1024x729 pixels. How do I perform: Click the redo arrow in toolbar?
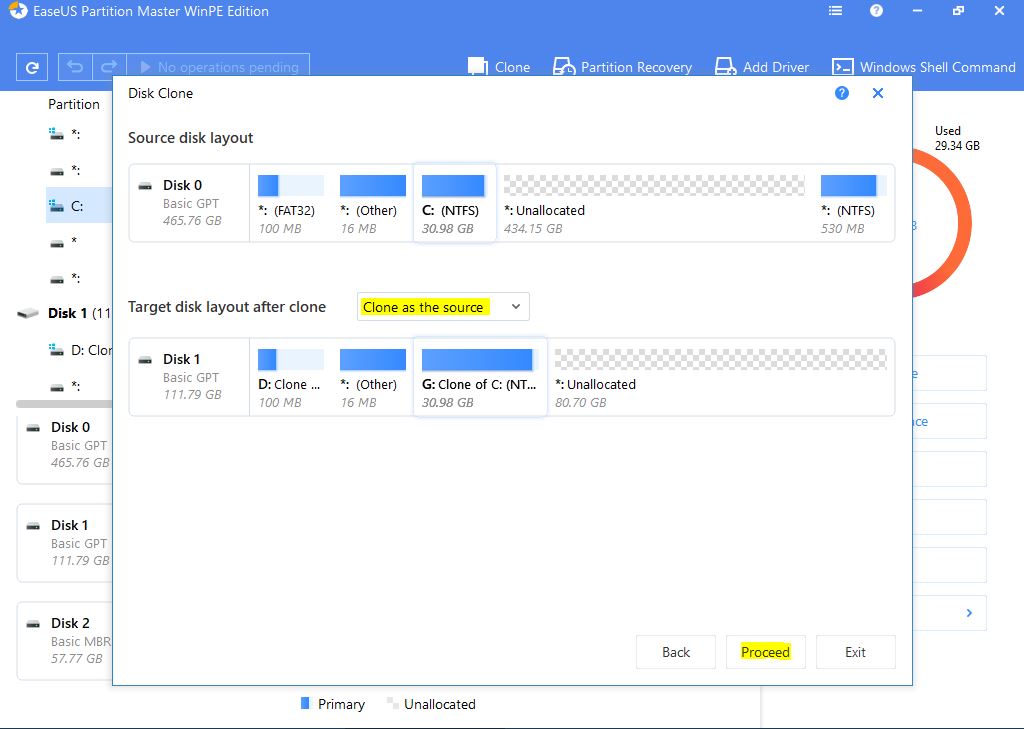click(x=109, y=67)
